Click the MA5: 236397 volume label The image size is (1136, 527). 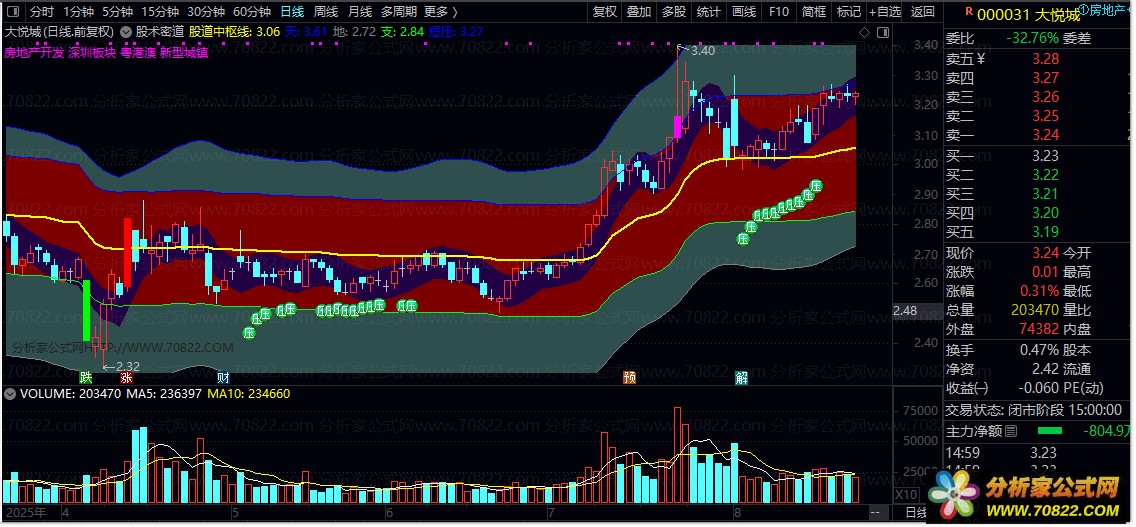[165, 394]
